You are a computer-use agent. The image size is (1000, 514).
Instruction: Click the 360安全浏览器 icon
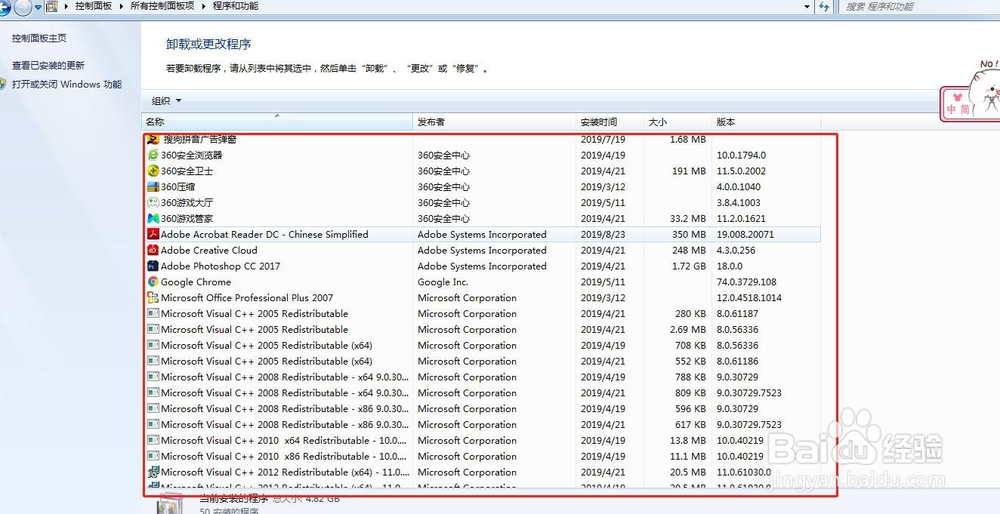pyautogui.click(x=153, y=155)
